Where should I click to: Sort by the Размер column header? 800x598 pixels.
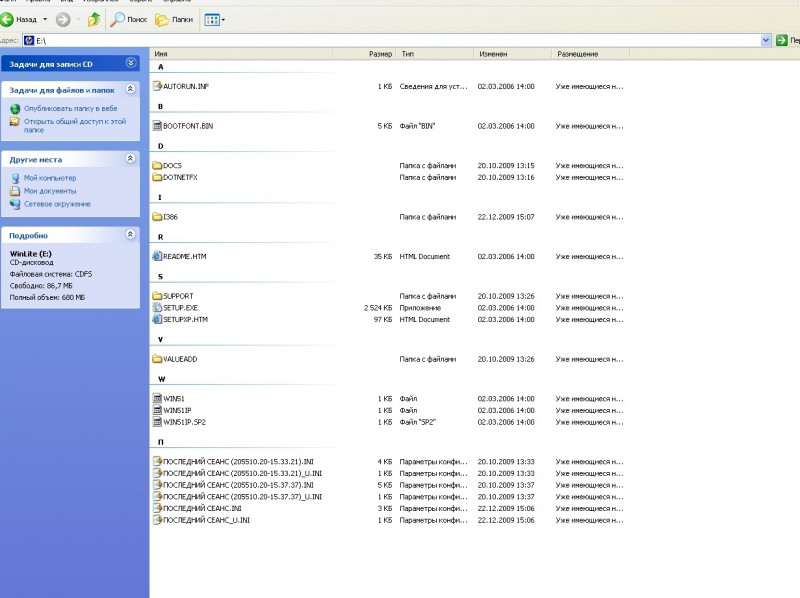(364, 54)
